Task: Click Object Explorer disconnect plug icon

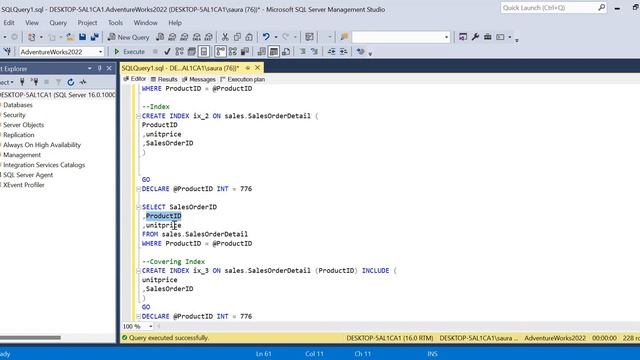Action: [35, 82]
